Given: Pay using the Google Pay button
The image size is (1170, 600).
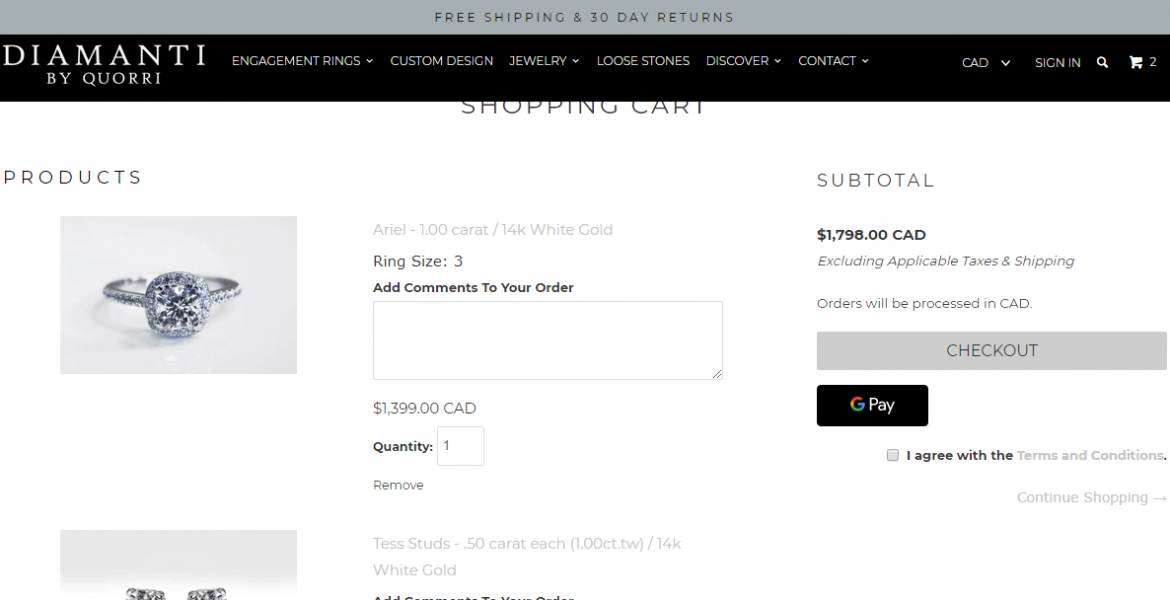Looking at the screenshot, I should (x=872, y=405).
